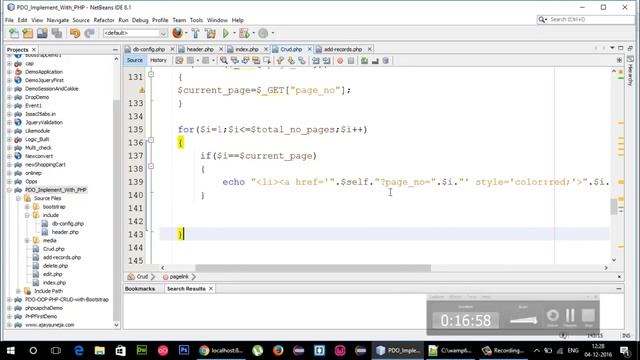Click the Last Edit icon in editor toolbar
640x360 pixels.
(x=179, y=60)
